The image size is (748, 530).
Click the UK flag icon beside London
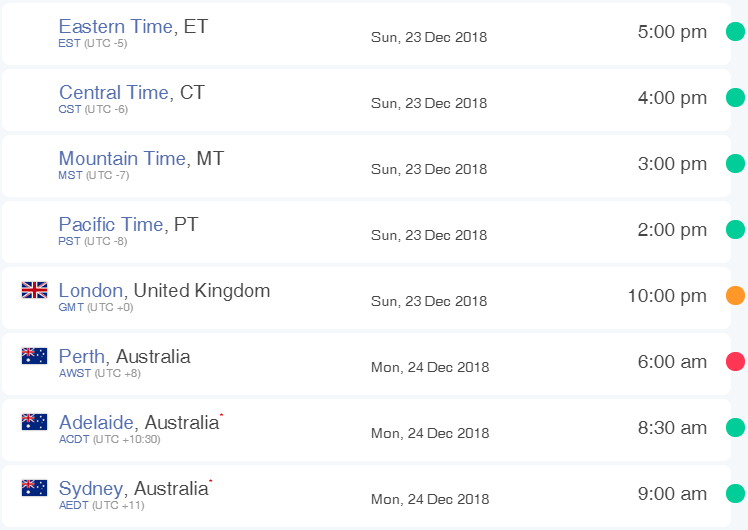pyautogui.click(x=34, y=290)
